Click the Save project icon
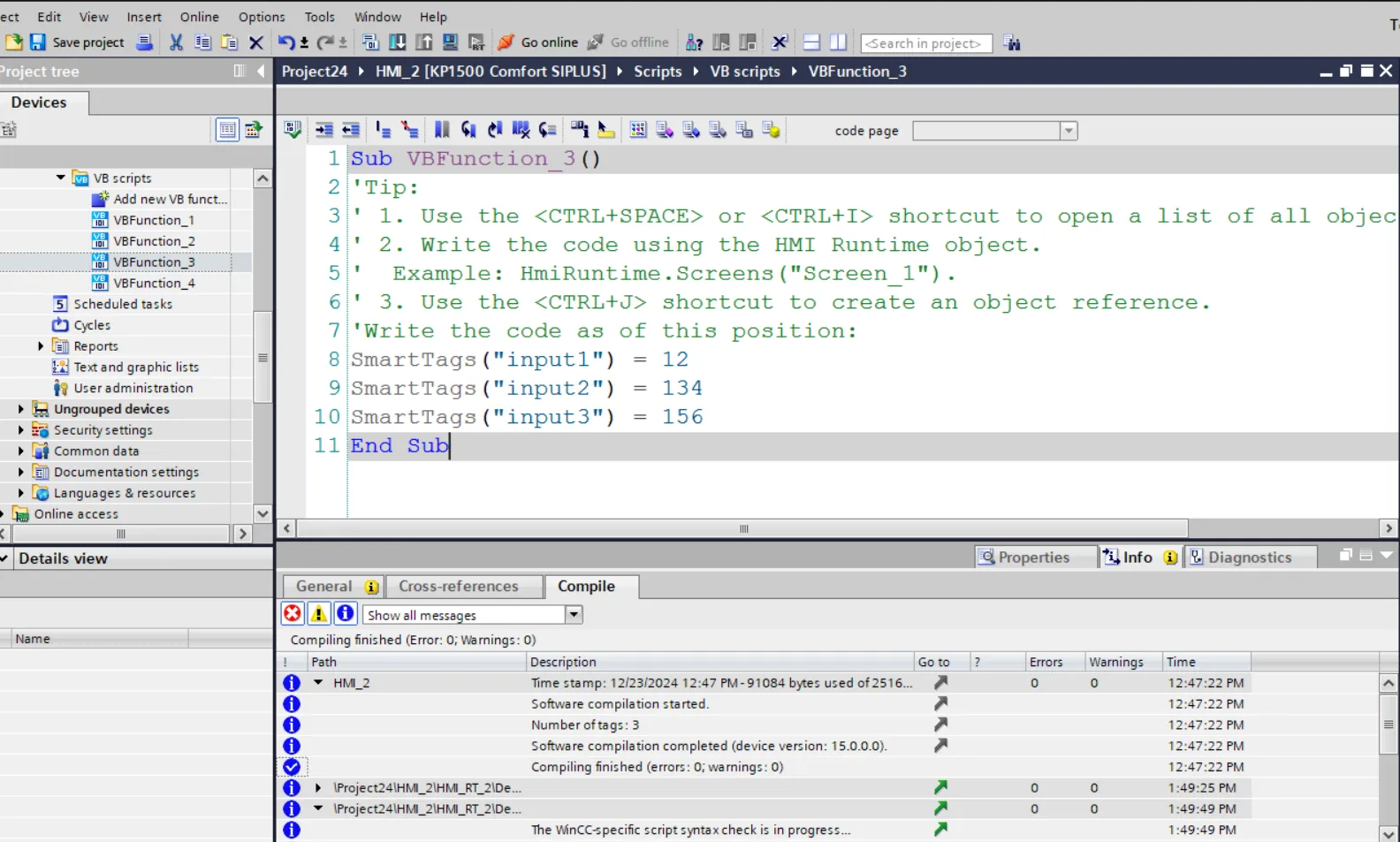 (x=38, y=42)
